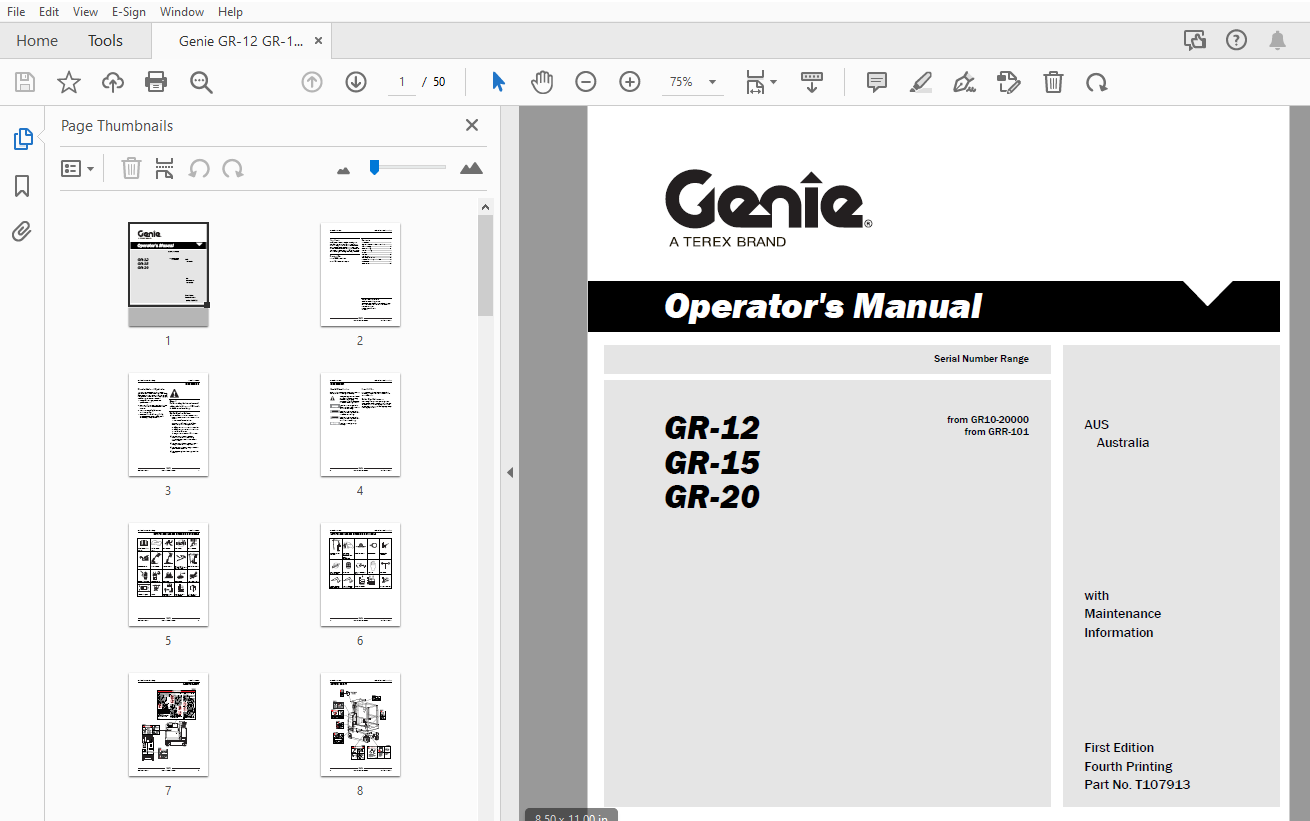1310x821 pixels.
Task: Zoom in with plus icon
Action: [630, 82]
